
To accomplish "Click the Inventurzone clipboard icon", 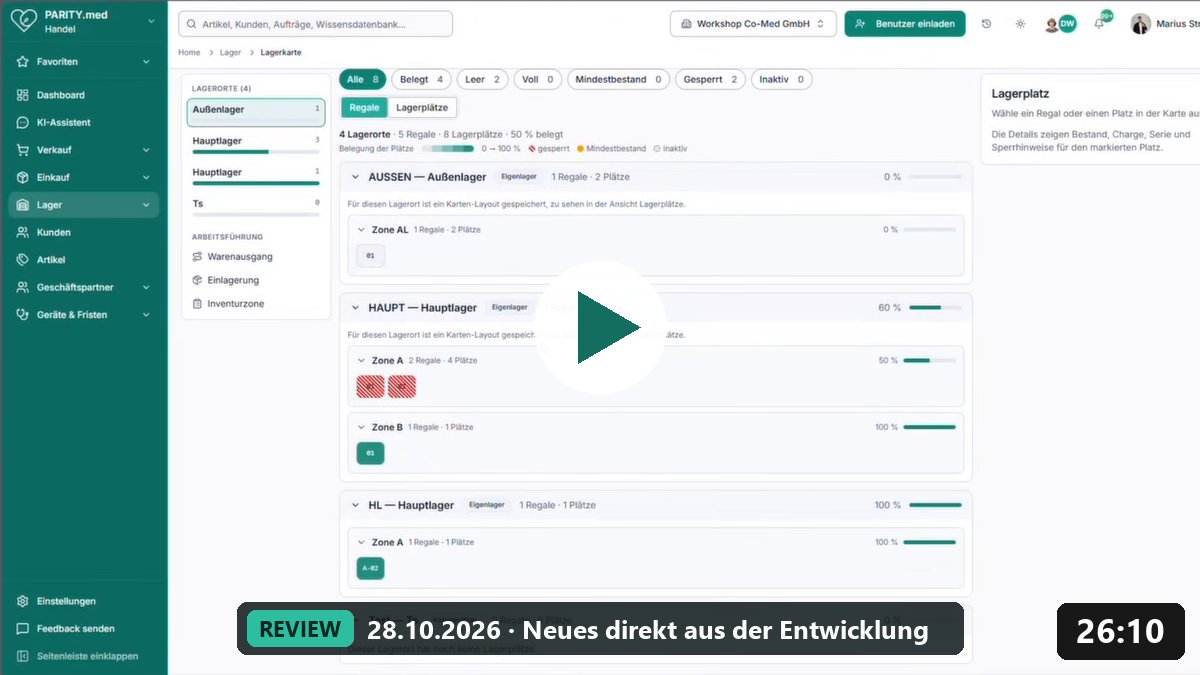I will pyautogui.click(x=197, y=304).
